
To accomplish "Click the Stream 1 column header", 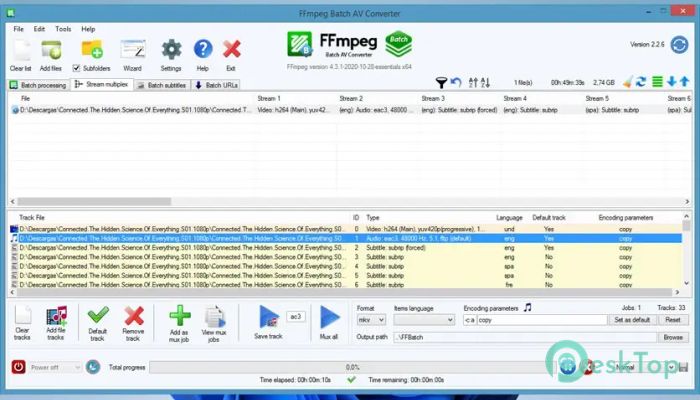I will pyautogui.click(x=269, y=99).
